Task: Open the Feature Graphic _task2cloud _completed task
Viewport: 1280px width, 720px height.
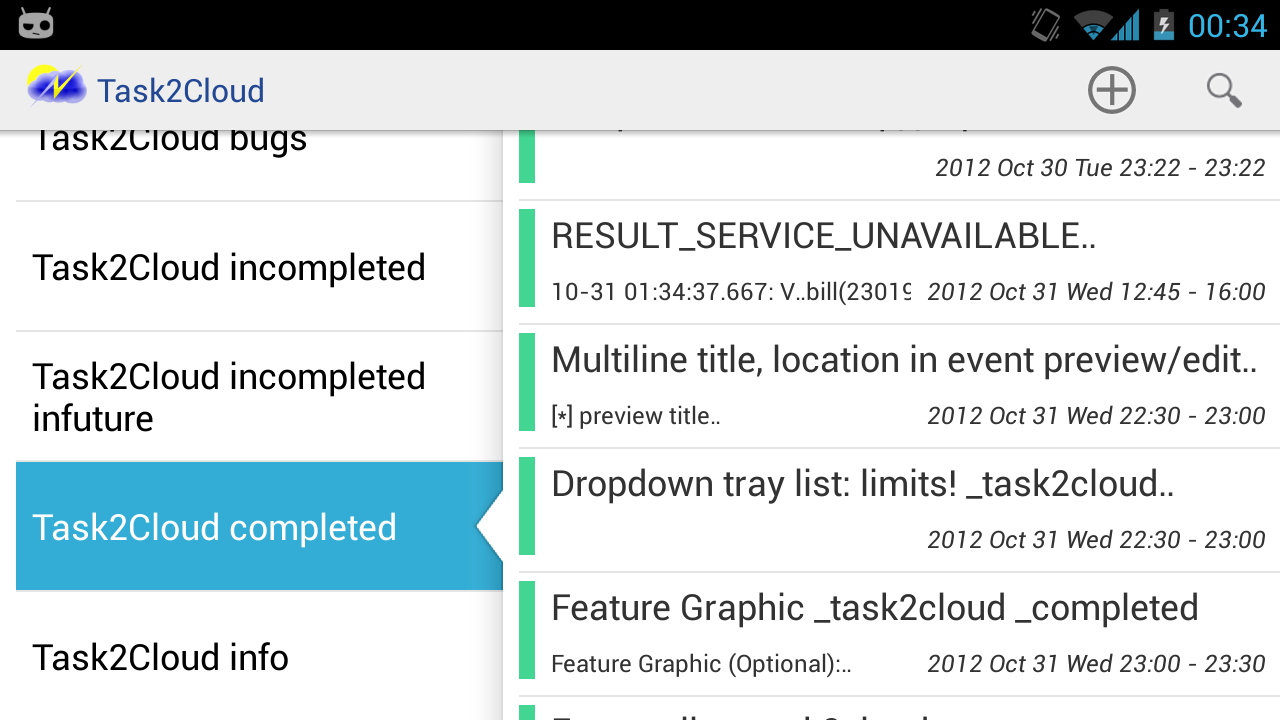Action: 899,634
